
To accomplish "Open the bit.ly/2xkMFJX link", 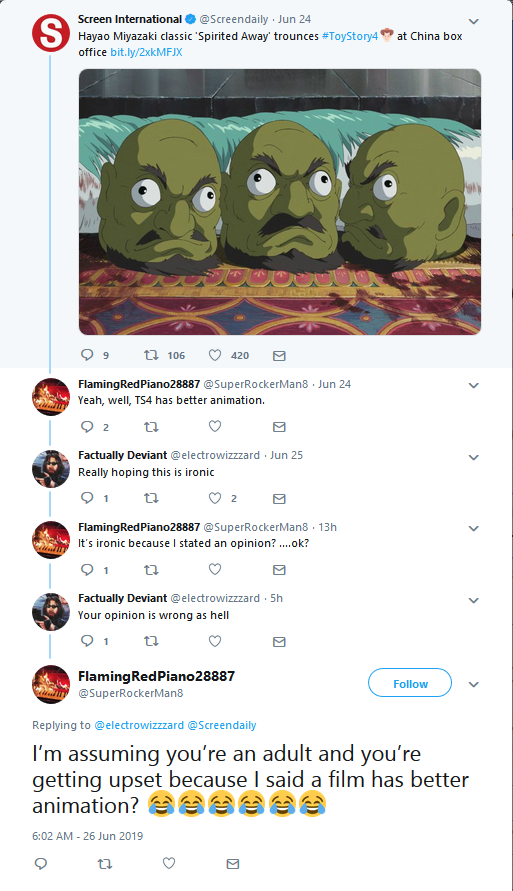I will click(x=146, y=52).
